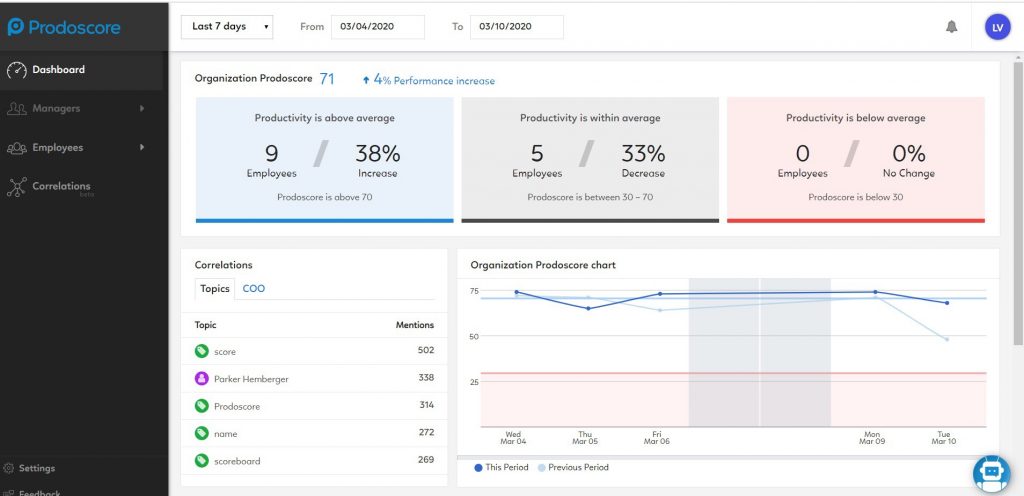Click the 269 mentions value
The width and height of the screenshot is (1024, 496).
[426, 460]
